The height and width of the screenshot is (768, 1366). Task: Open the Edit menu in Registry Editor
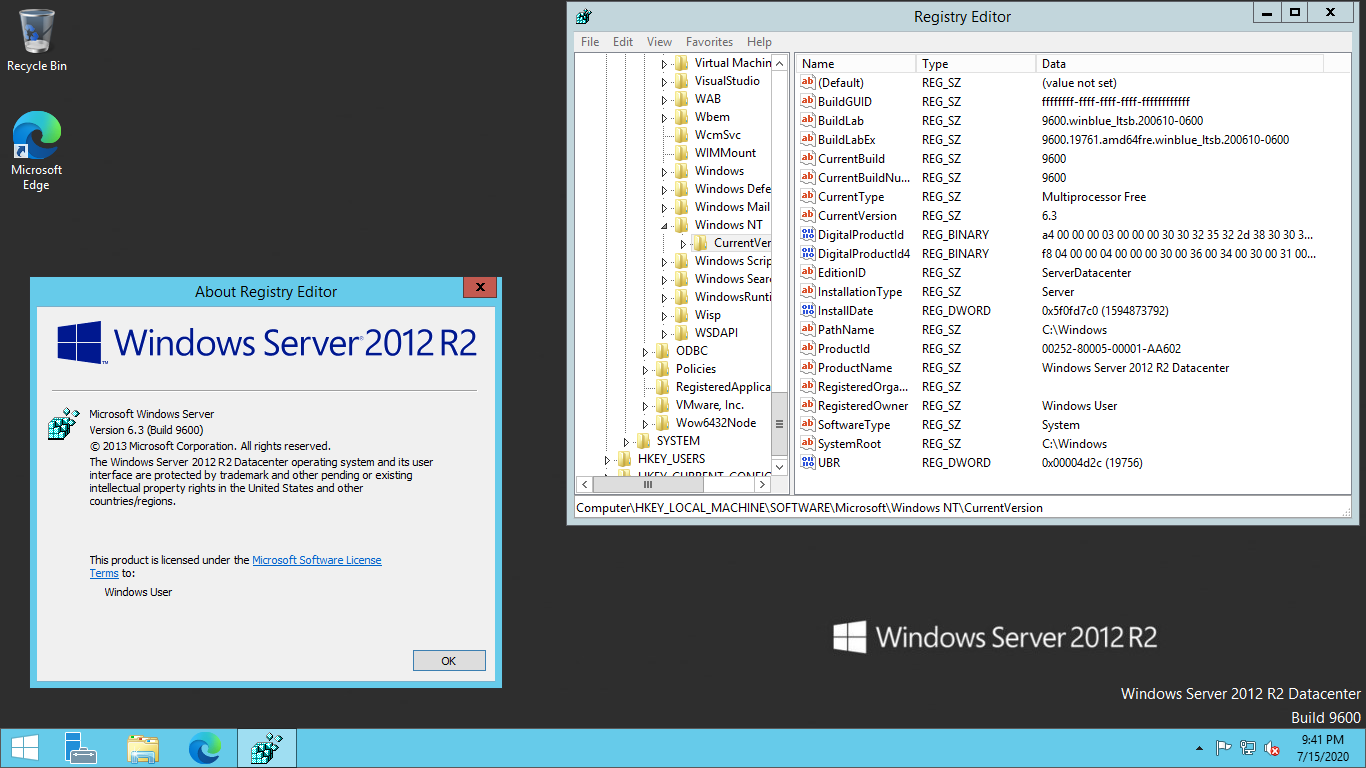tap(623, 42)
